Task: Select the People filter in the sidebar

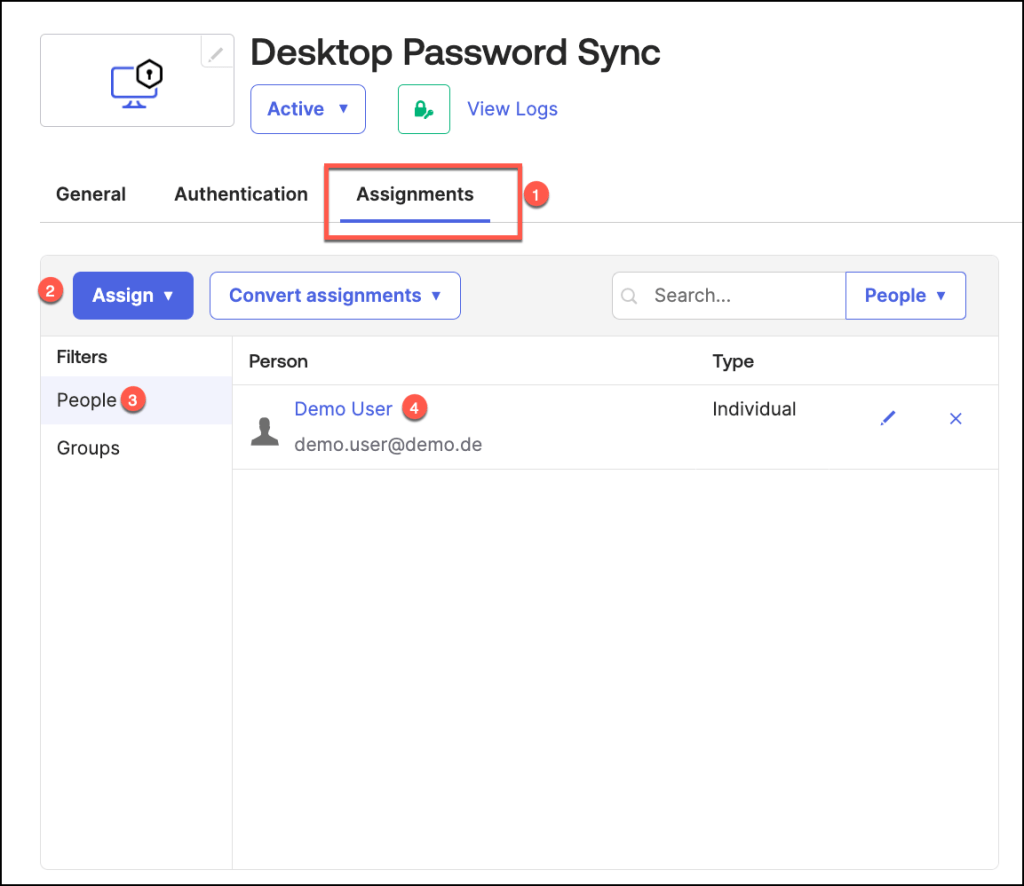Action: pos(87,400)
